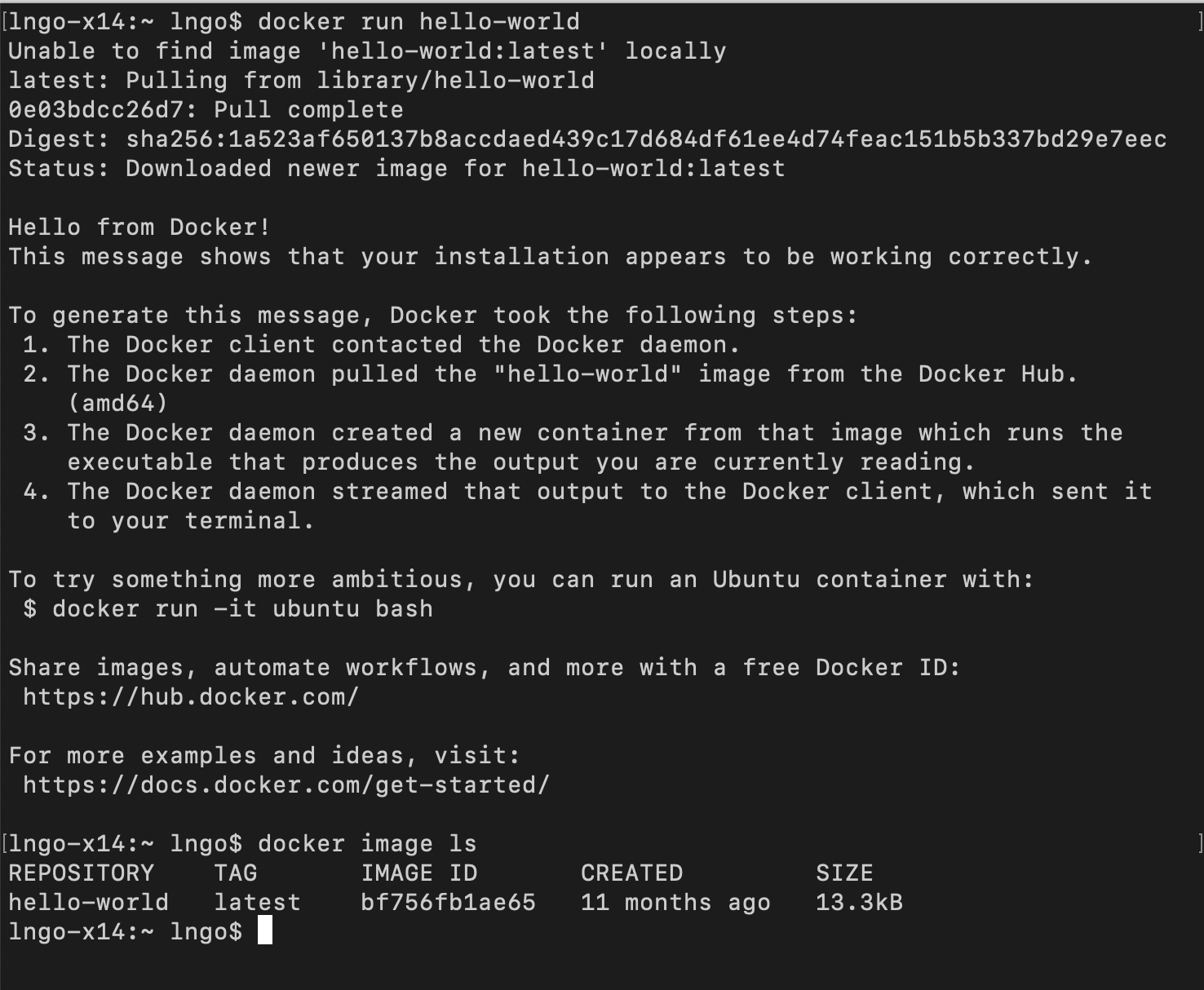
Task: Click the '(amd64)' architecture text
Action: point(117,404)
